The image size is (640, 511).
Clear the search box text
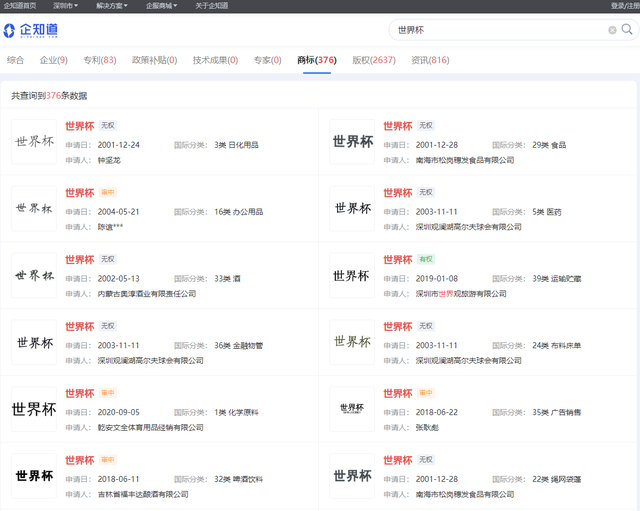[612, 30]
